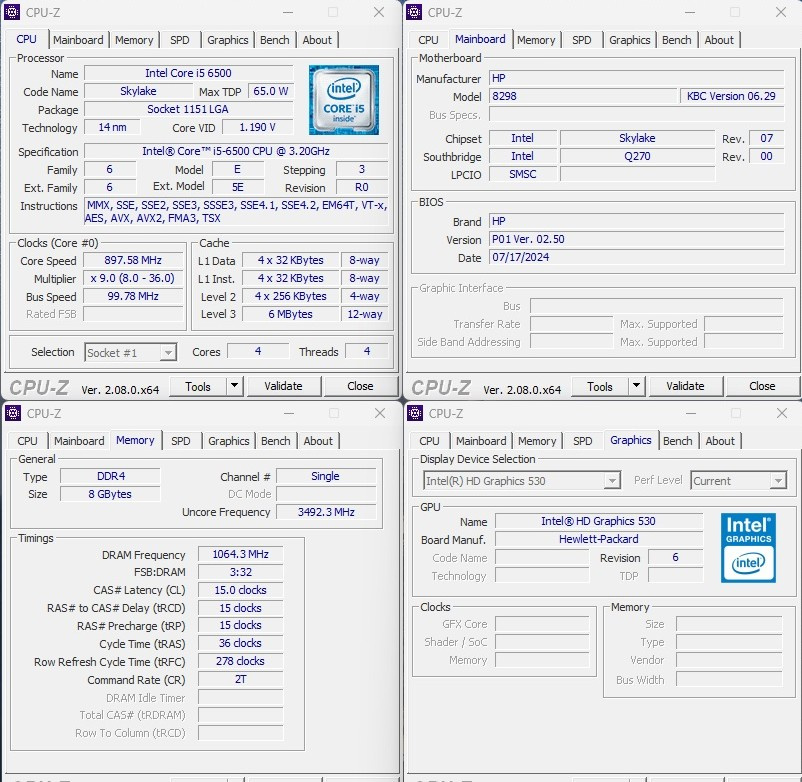802x782 pixels.
Task: Minimize the Memory tab CPU-Z window
Action: point(289,413)
